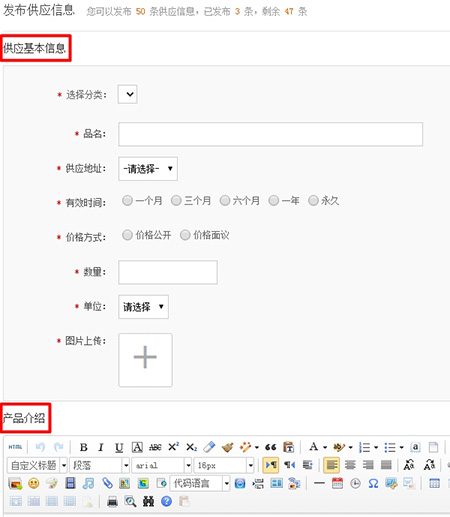Open the 单位 unit dropdown
This screenshot has height=517, width=450.
(x=143, y=307)
